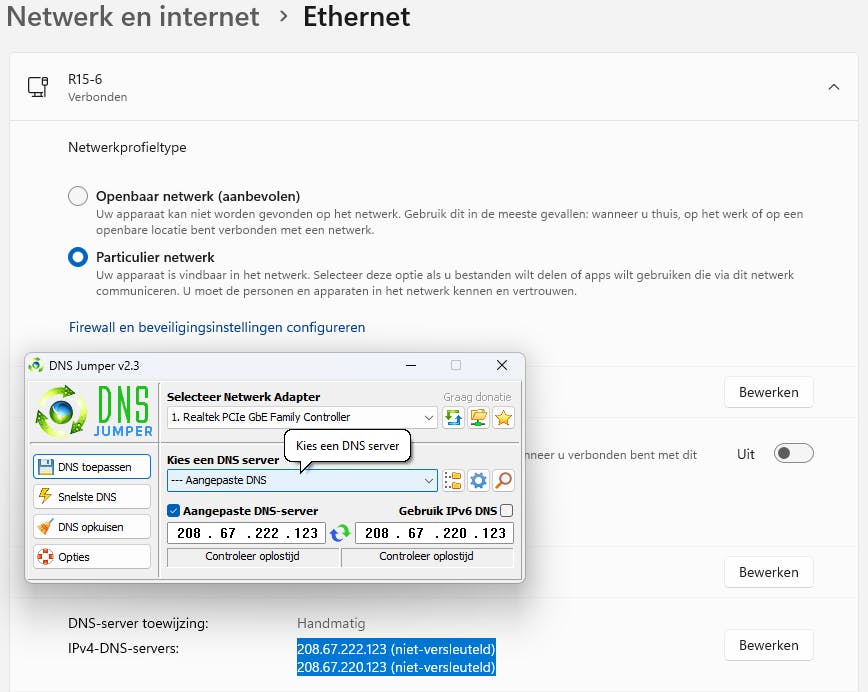Click secondary DNS field 208.67.220.123
Screen dimensions: 868x692
point(435,533)
